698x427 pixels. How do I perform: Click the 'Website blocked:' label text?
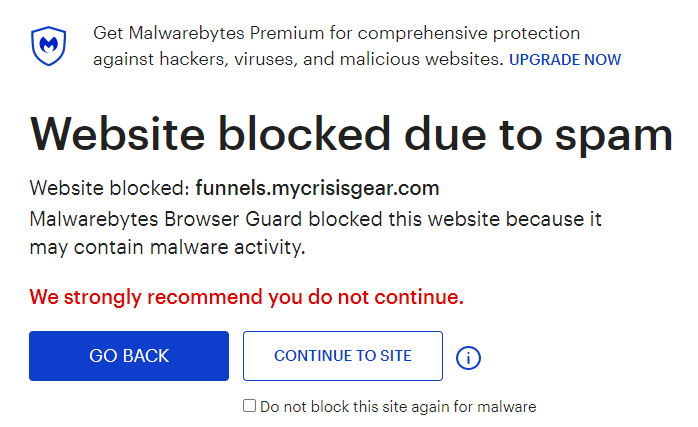pos(110,188)
